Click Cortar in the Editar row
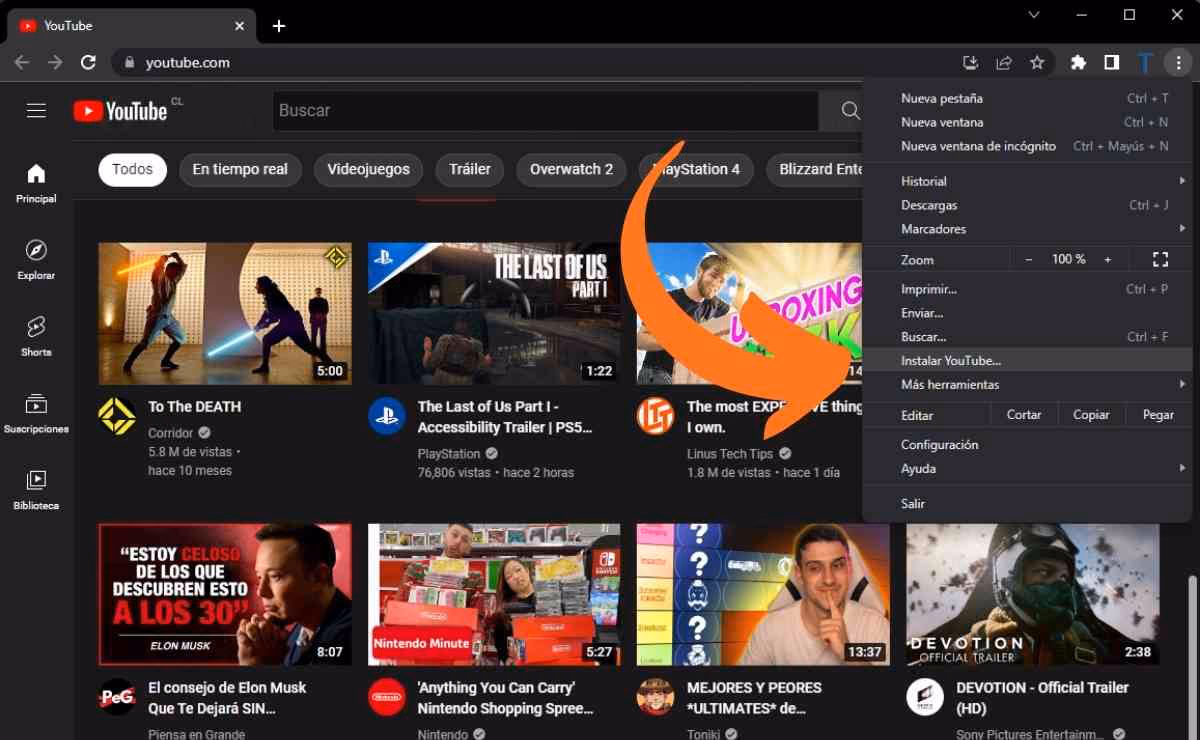The width and height of the screenshot is (1200, 740). [1024, 415]
